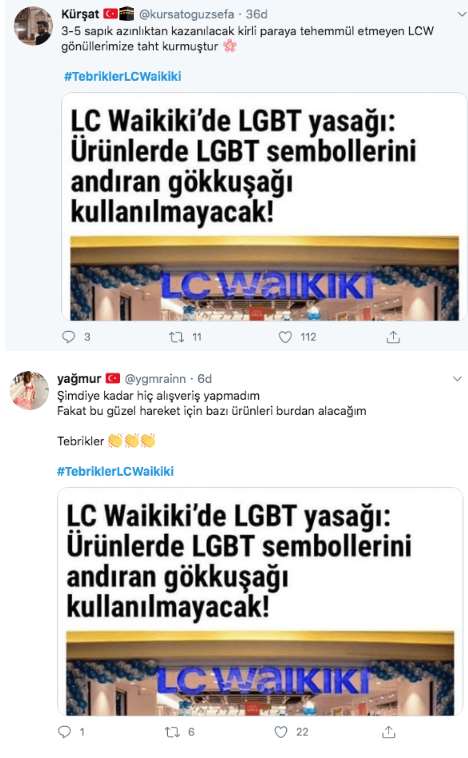This screenshot has width=468, height=758.
Task: Share yağmur's tweet via share icon
Action: (x=388, y=732)
